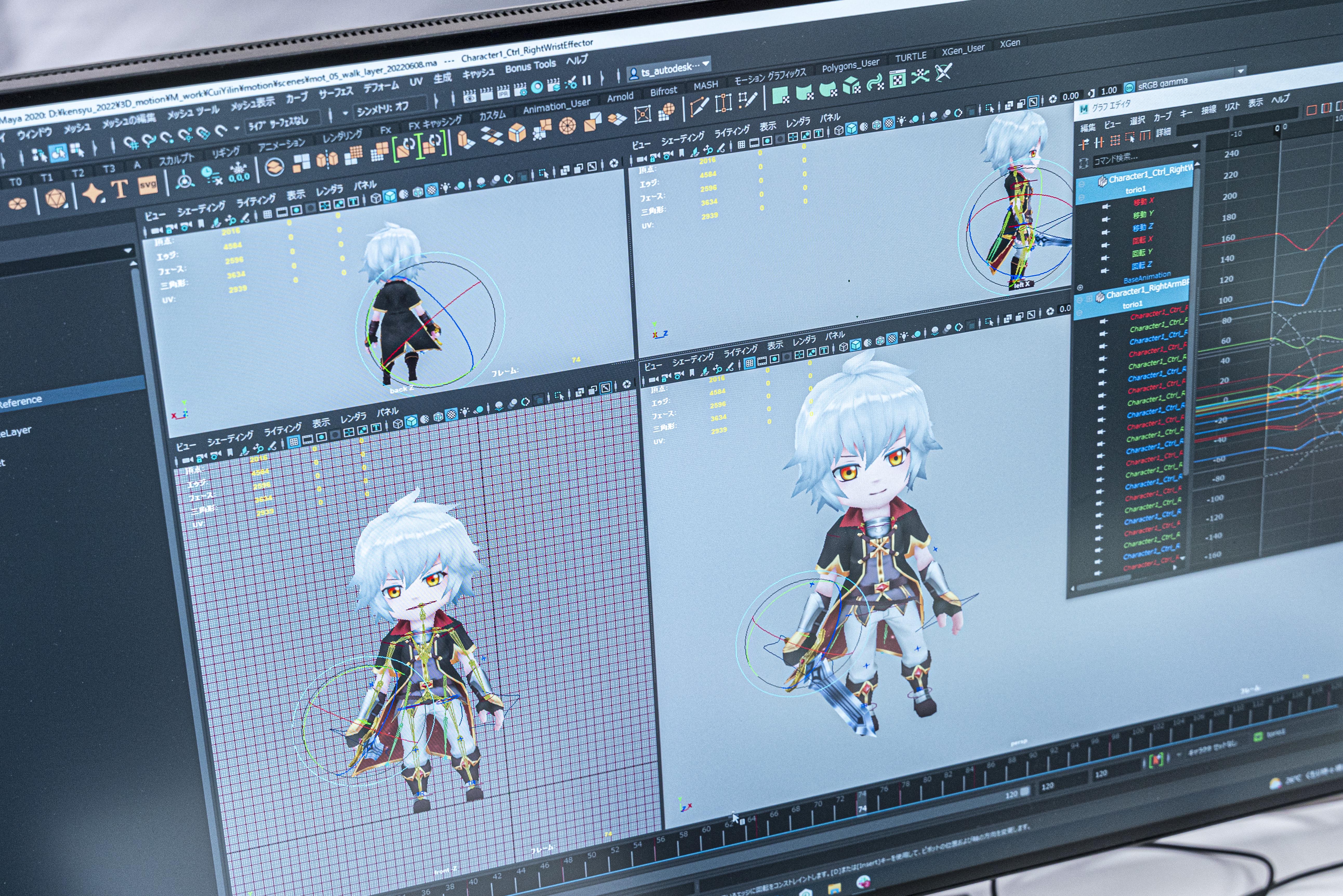The height and width of the screenshot is (896, 1343).
Task: Click the crossed-tools icon in MASH shelf
Action: pyautogui.click(x=944, y=73)
